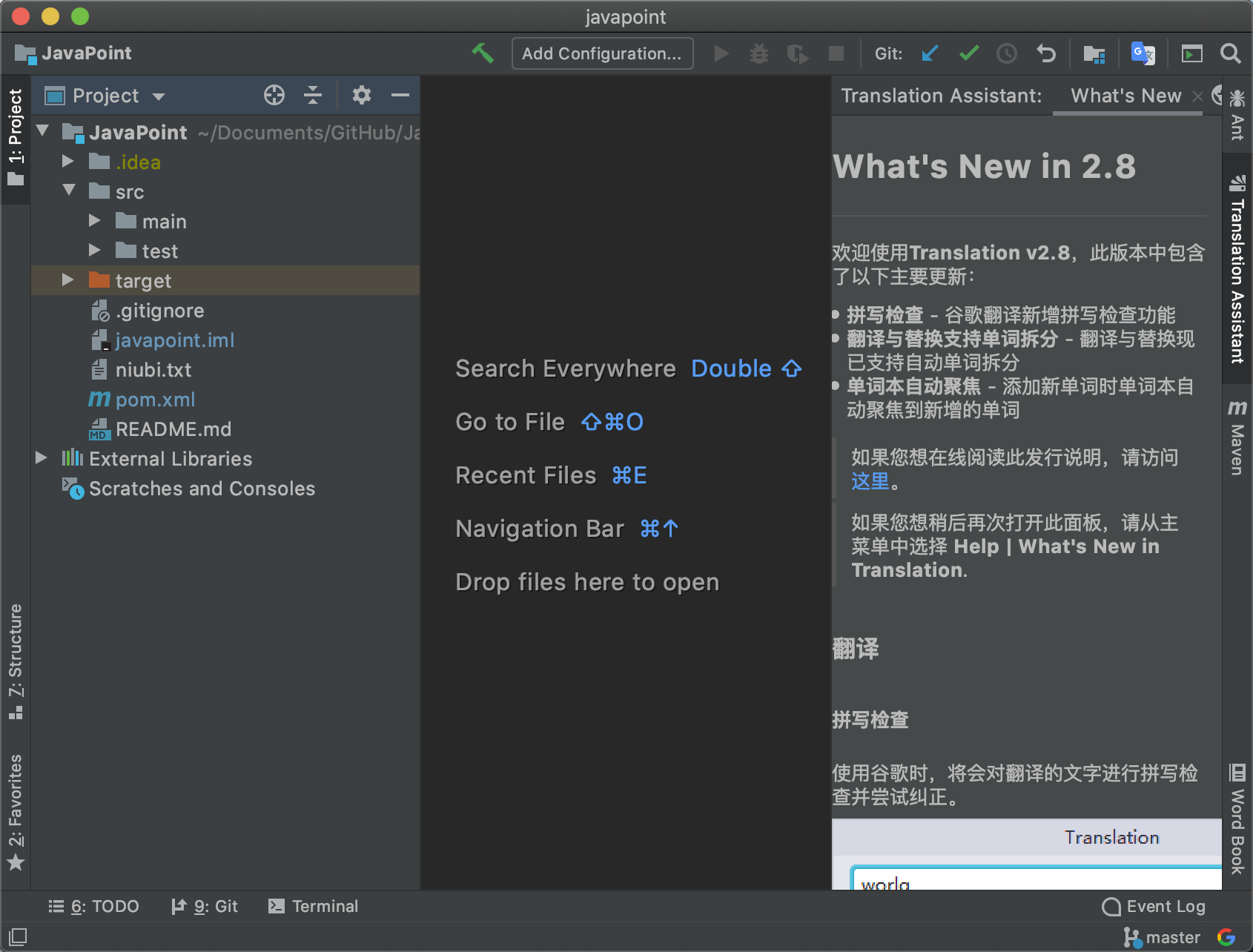Commit changes with green checkmark
This screenshot has height=952, width=1253.
pos(968,53)
